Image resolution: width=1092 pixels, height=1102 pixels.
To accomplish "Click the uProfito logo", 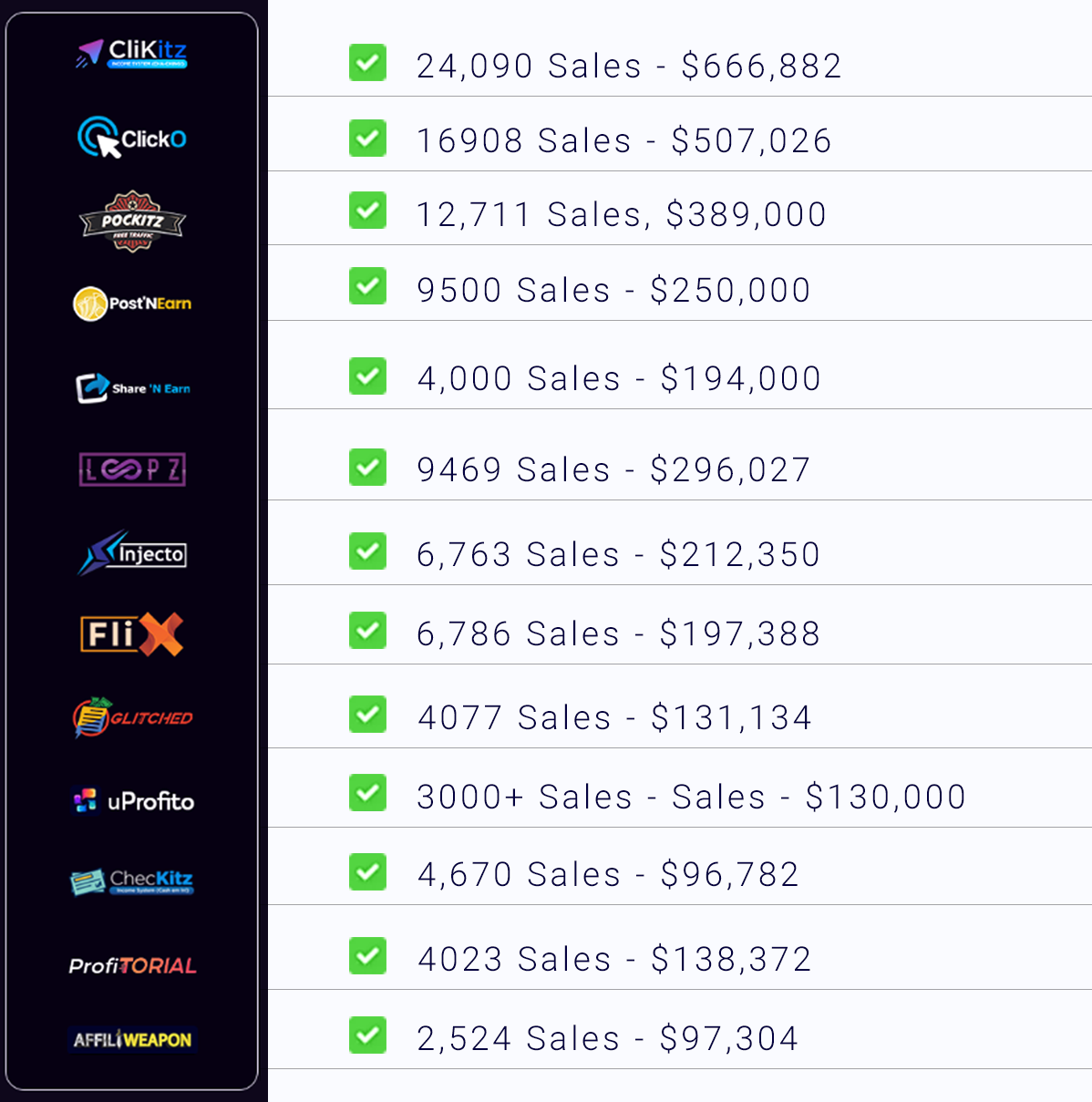I will point(132,801).
